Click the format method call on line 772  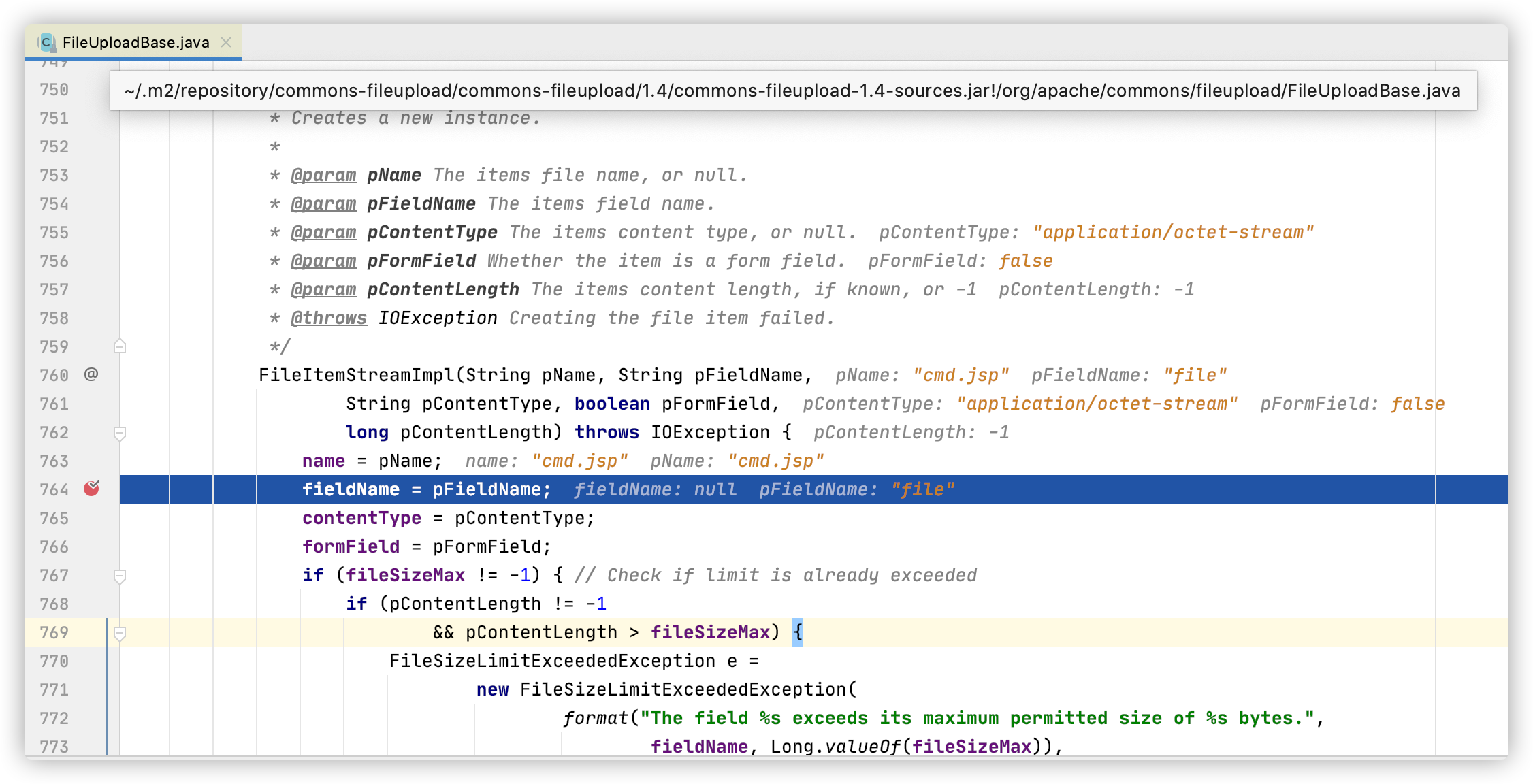tap(595, 719)
